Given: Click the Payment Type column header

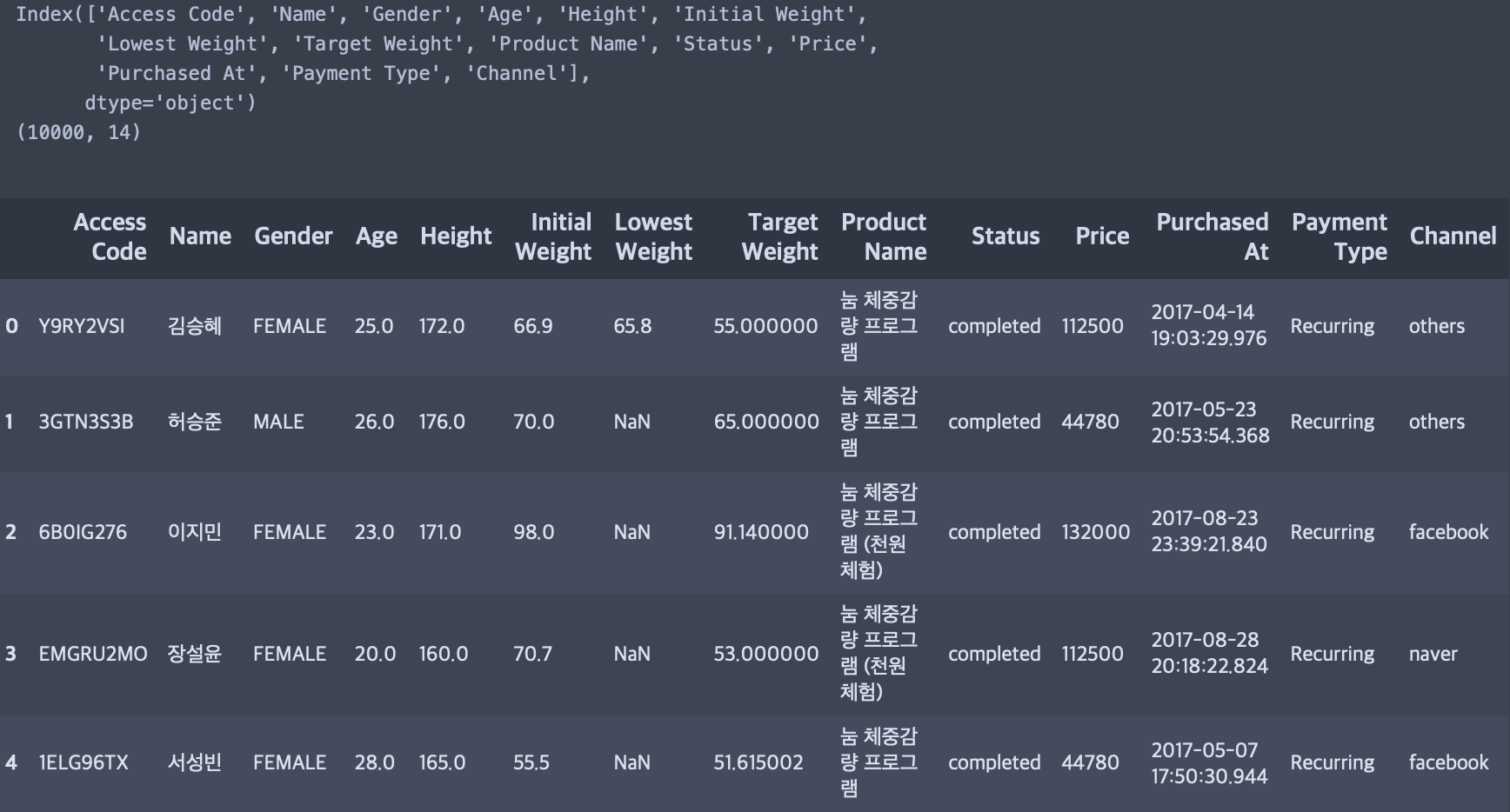Looking at the screenshot, I should pyautogui.click(x=1340, y=236).
